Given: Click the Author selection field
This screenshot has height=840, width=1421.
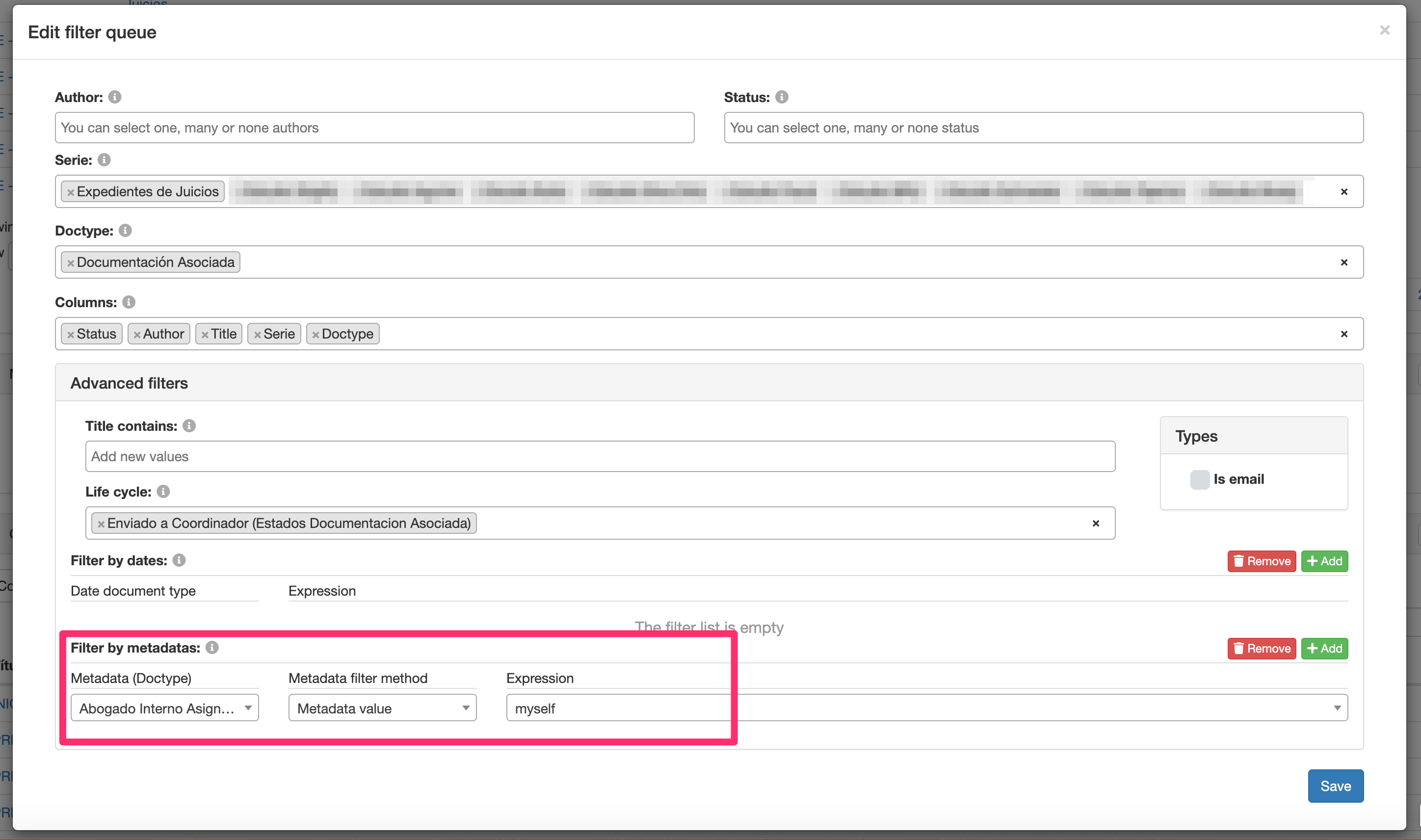Looking at the screenshot, I should pos(374,128).
